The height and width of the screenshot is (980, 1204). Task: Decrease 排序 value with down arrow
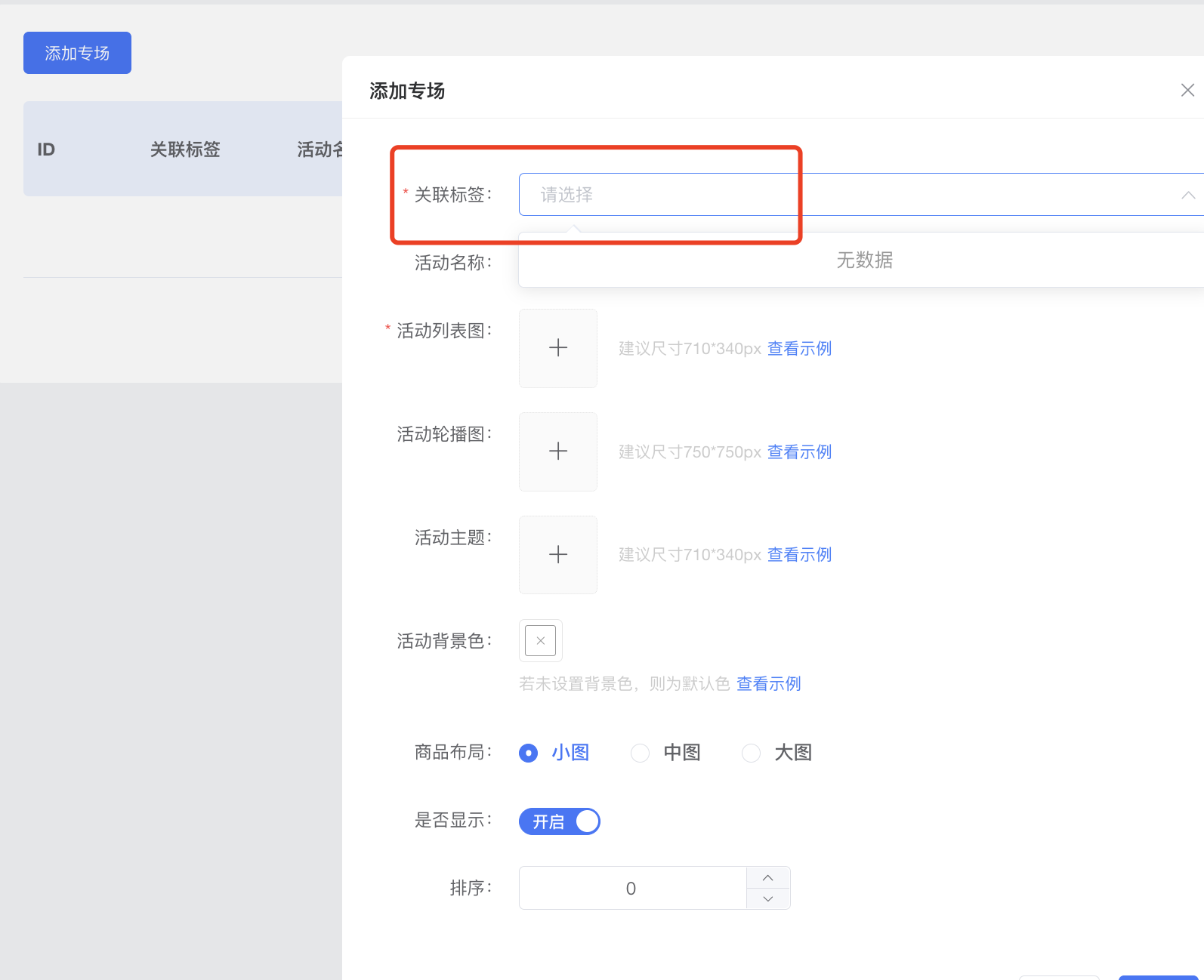(x=768, y=898)
